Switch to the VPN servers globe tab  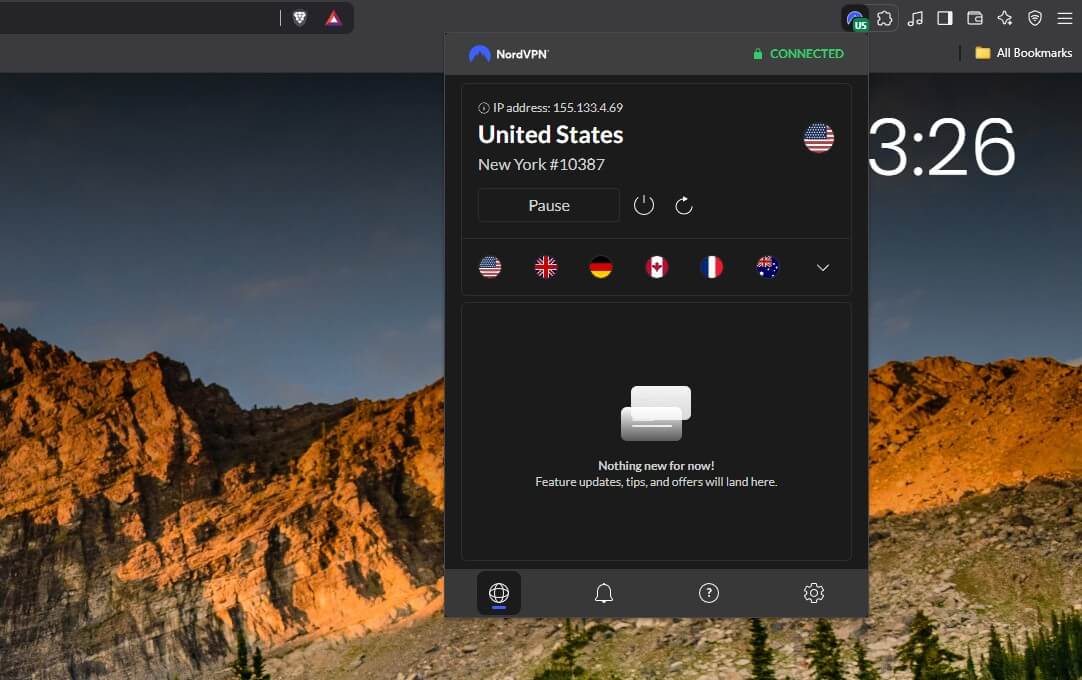click(499, 592)
